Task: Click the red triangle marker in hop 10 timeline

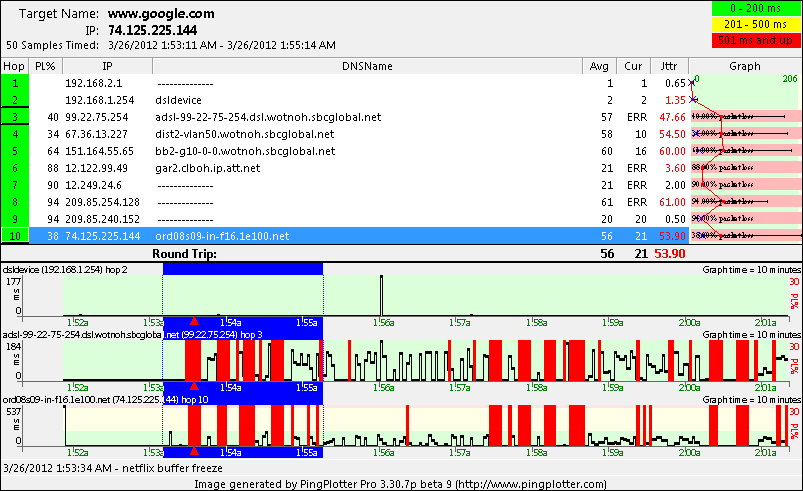Action: pyautogui.click(x=194, y=451)
